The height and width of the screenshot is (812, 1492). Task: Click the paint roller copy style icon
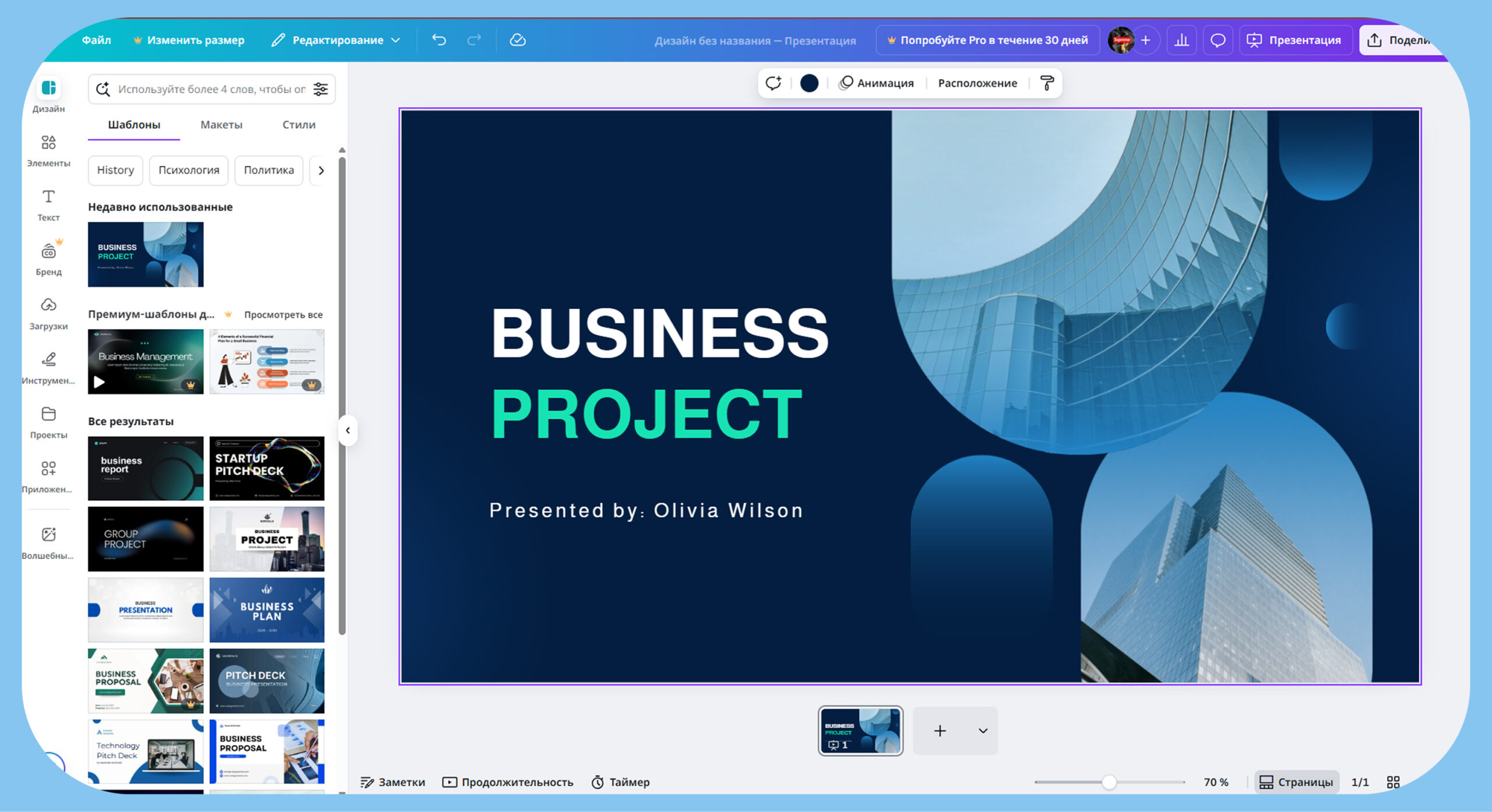tap(1047, 83)
